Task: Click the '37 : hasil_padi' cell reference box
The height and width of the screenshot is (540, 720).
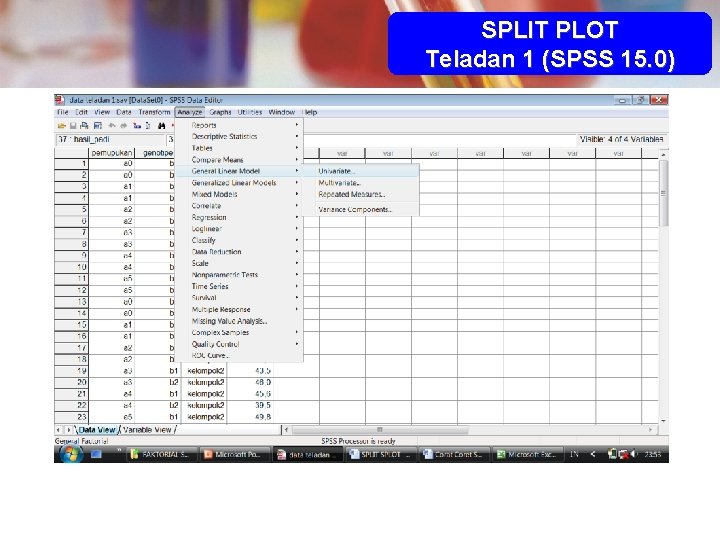Action: 110,139
